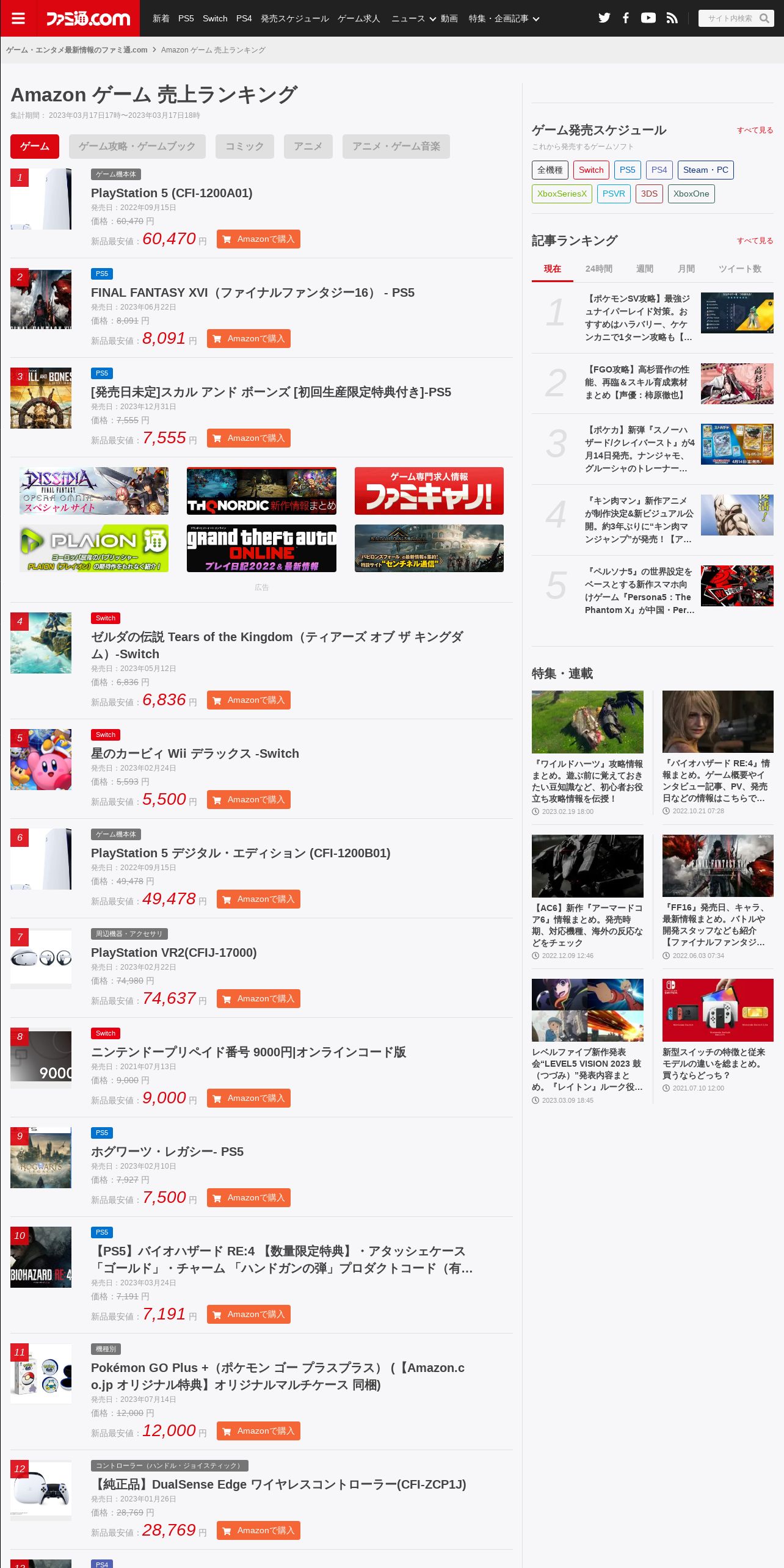Buy PlayStation VR2 on Amazon
Image resolution: width=784 pixels, height=1568 pixels.
click(258, 999)
